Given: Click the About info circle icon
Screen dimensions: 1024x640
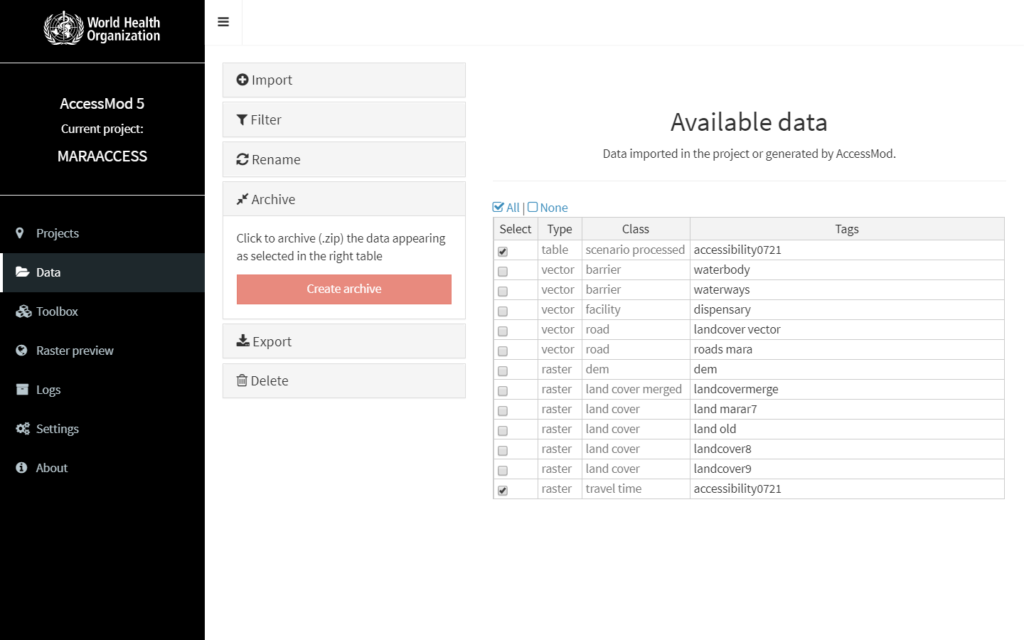Looking at the screenshot, I should tap(21, 468).
